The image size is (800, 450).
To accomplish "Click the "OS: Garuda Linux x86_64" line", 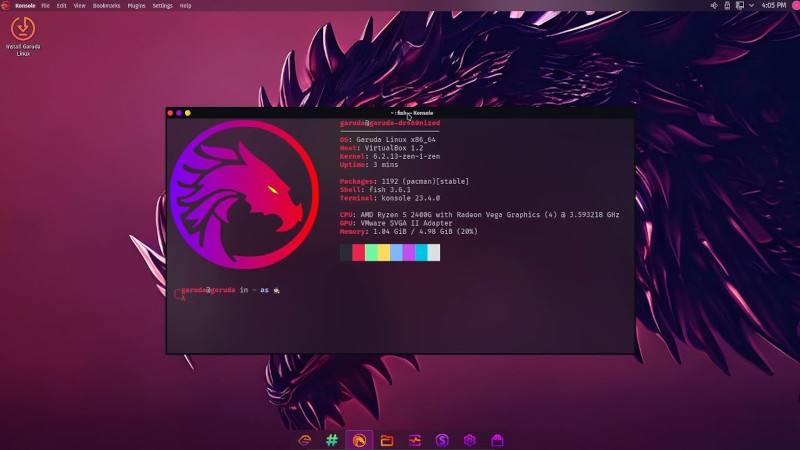I will point(388,139).
